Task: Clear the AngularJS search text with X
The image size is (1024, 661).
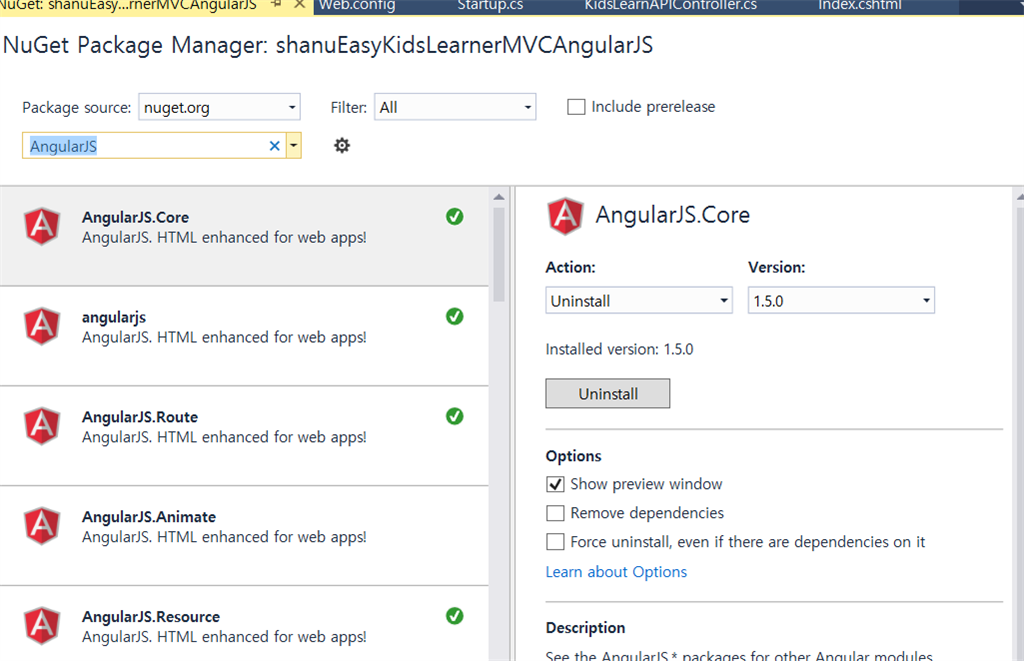Action: tap(275, 146)
